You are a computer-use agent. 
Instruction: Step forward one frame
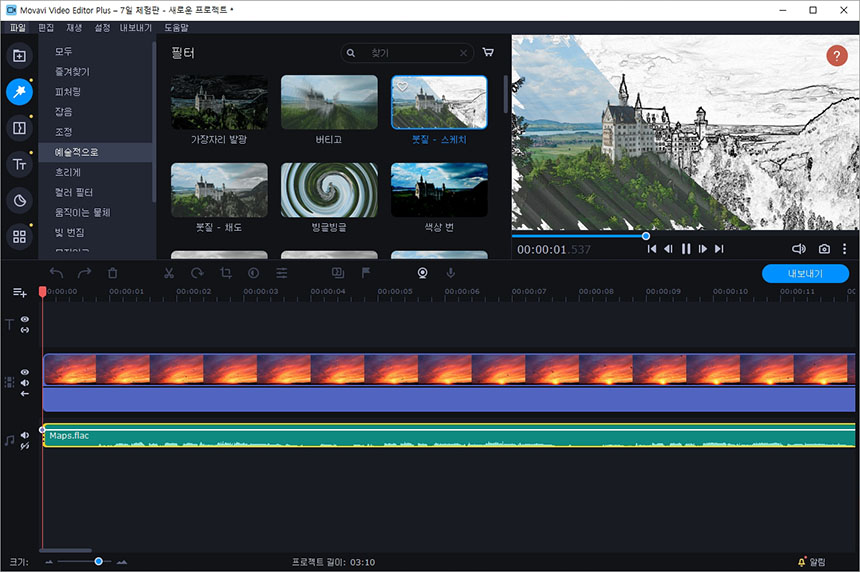[703, 249]
